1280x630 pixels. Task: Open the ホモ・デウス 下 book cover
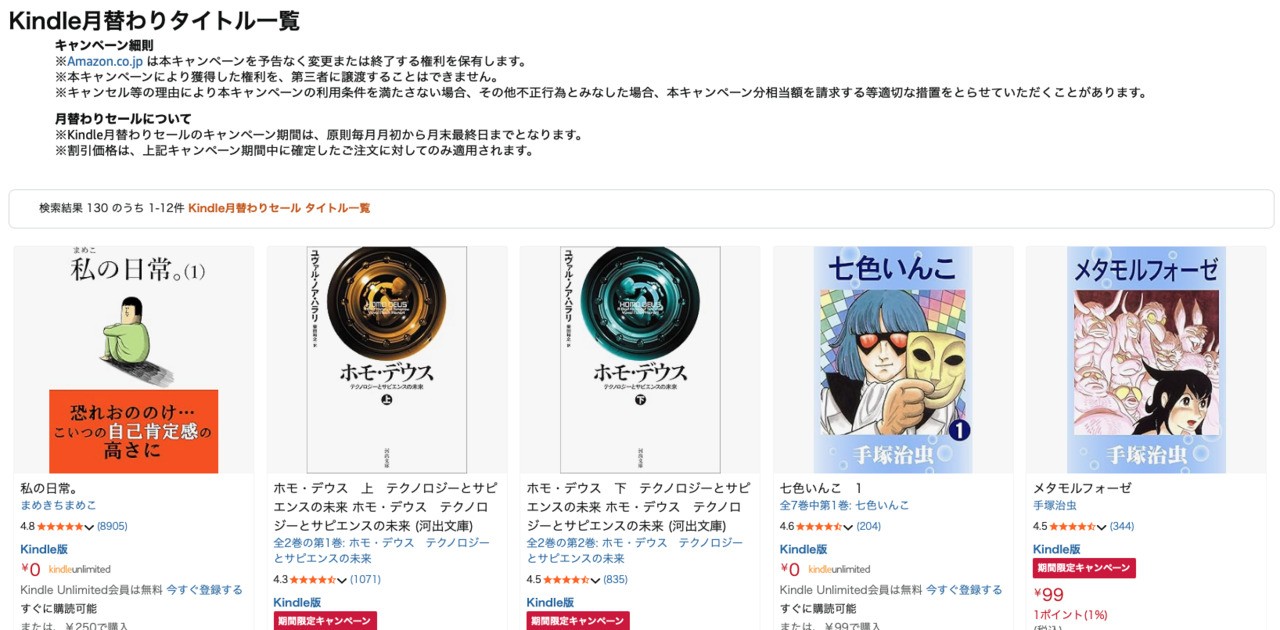click(639, 360)
